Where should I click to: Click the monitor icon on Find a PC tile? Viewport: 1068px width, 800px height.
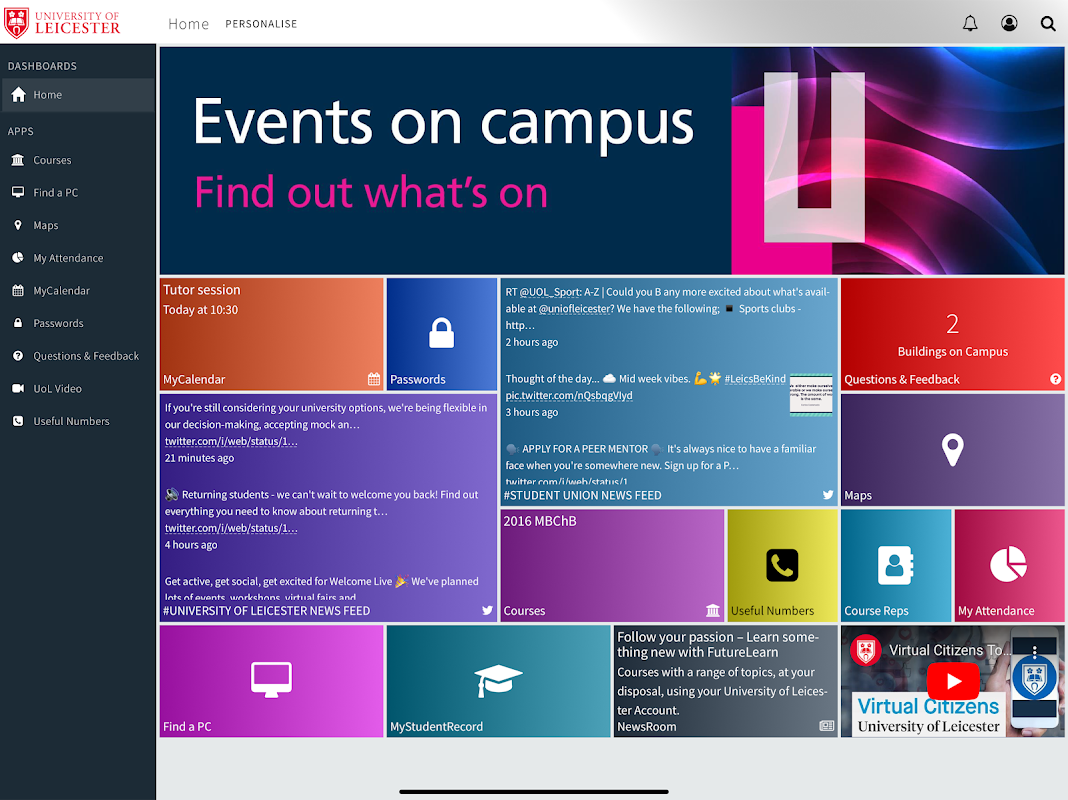pyautogui.click(x=271, y=679)
